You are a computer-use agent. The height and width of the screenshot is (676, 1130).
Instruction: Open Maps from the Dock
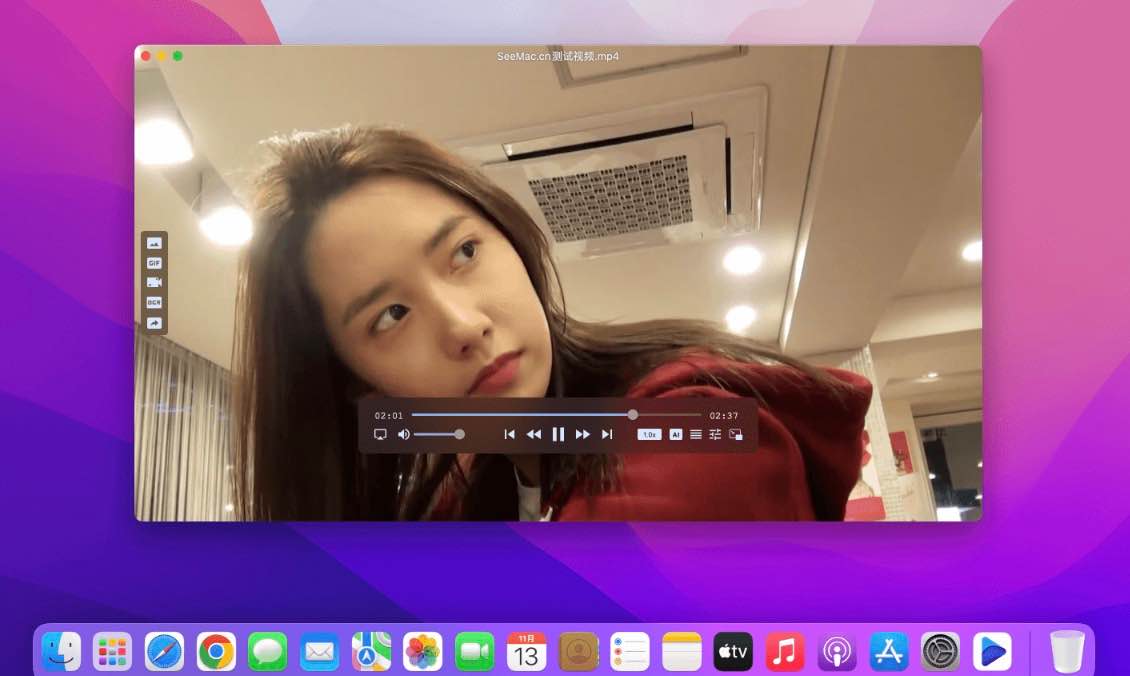coord(371,651)
